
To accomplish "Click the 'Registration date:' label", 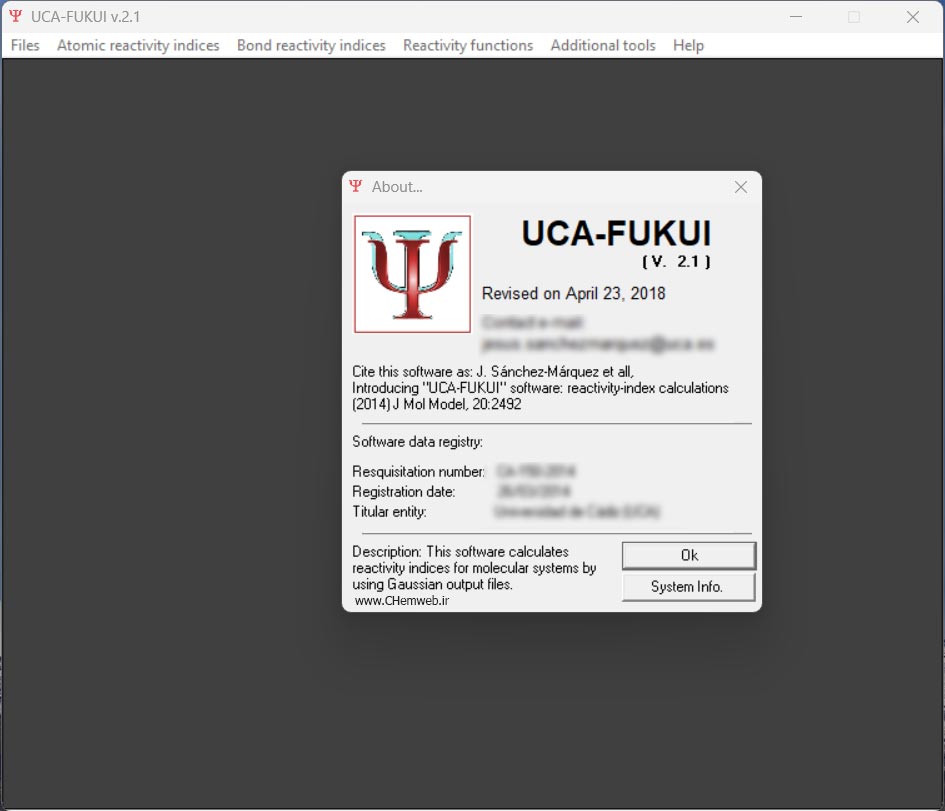I will point(404,492).
